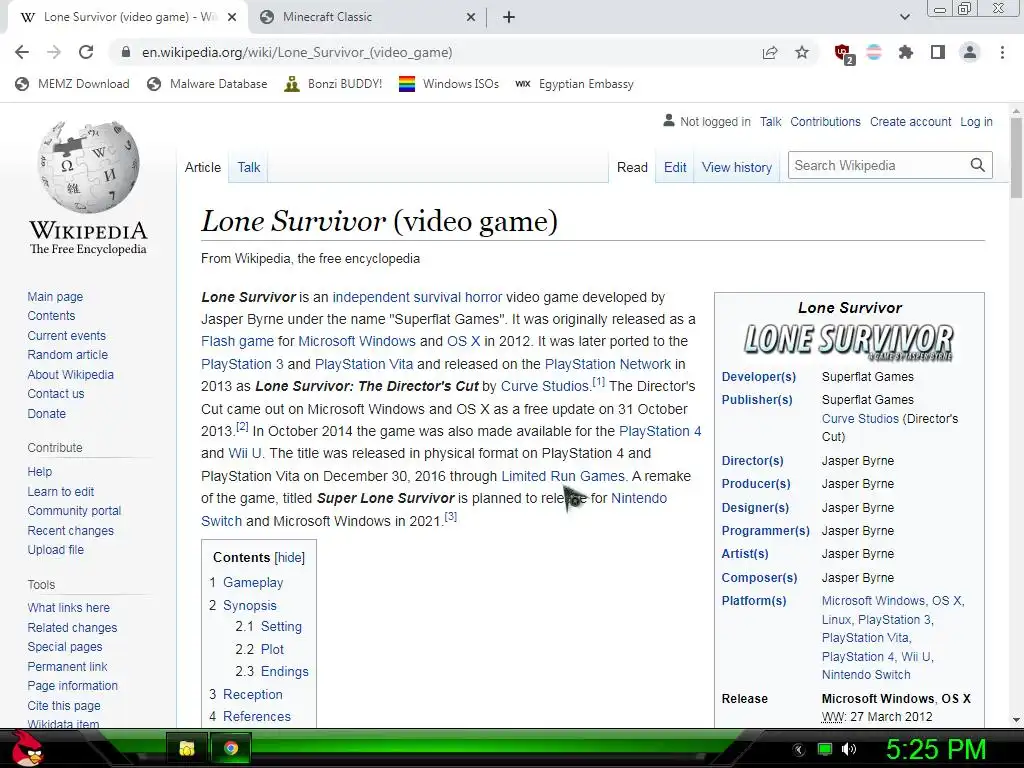
Task: Open Chrome three-dot menu
Action: pyautogui.click(x=1002, y=52)
